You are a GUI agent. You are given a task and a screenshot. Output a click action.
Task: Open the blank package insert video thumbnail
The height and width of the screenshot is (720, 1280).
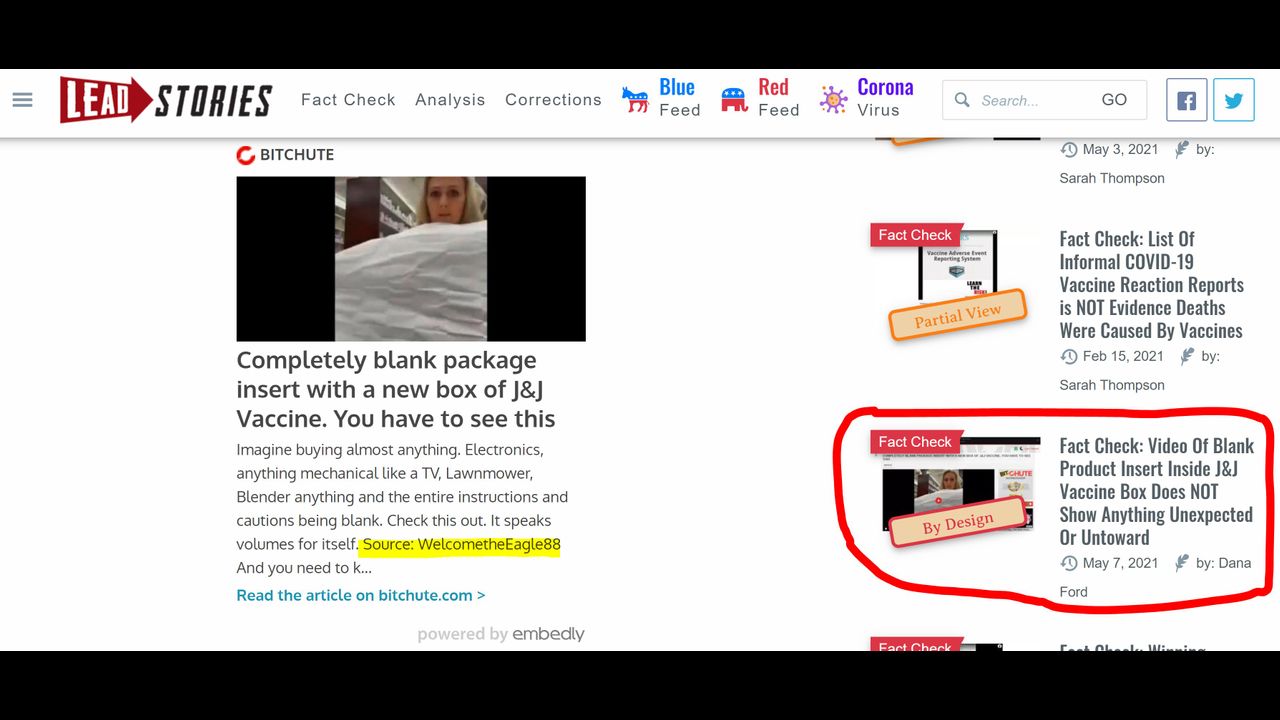(410, 259)
